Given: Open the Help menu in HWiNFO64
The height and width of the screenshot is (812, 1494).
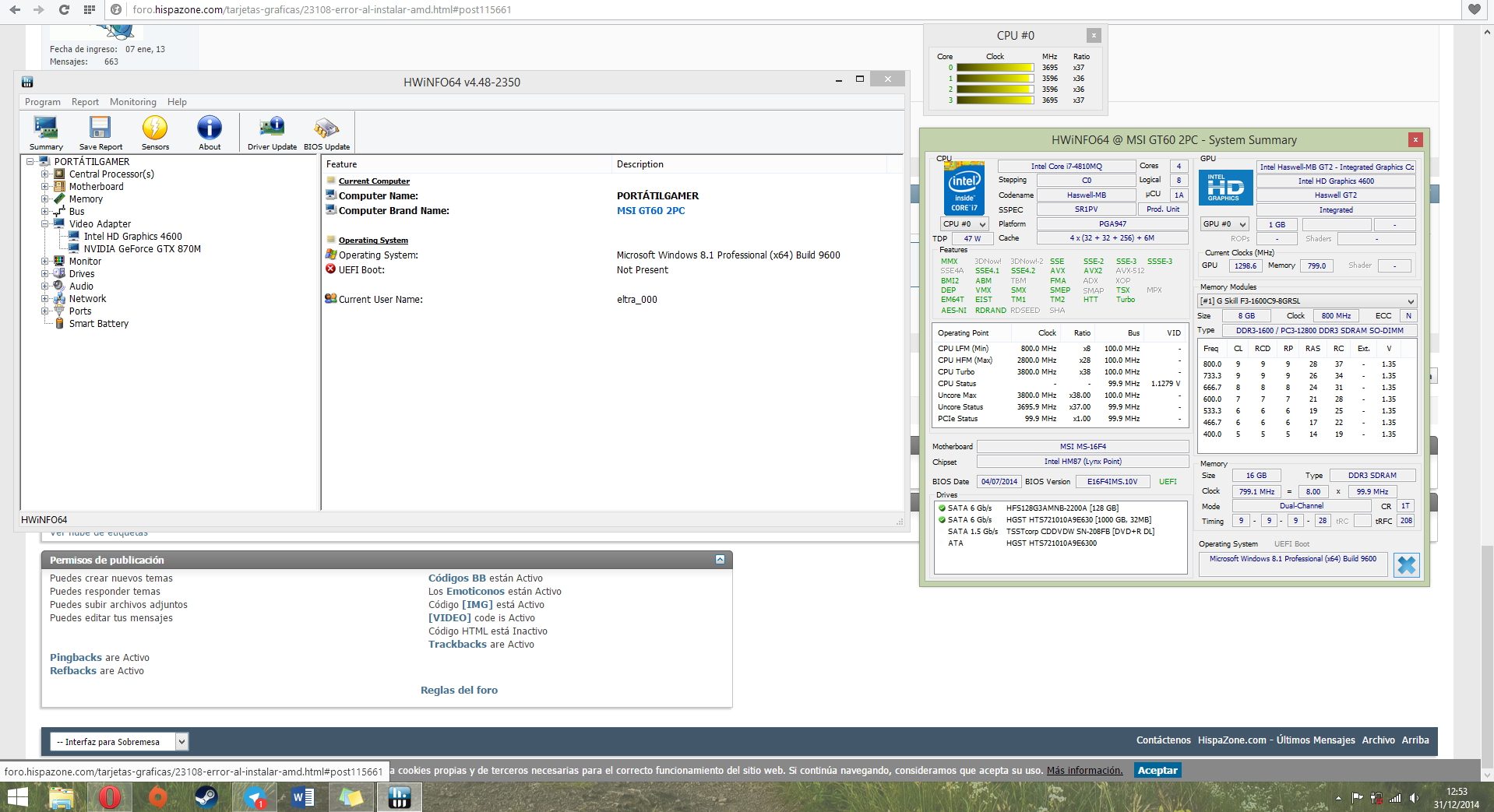Looking at the screenshot, I should pos(177,102).
